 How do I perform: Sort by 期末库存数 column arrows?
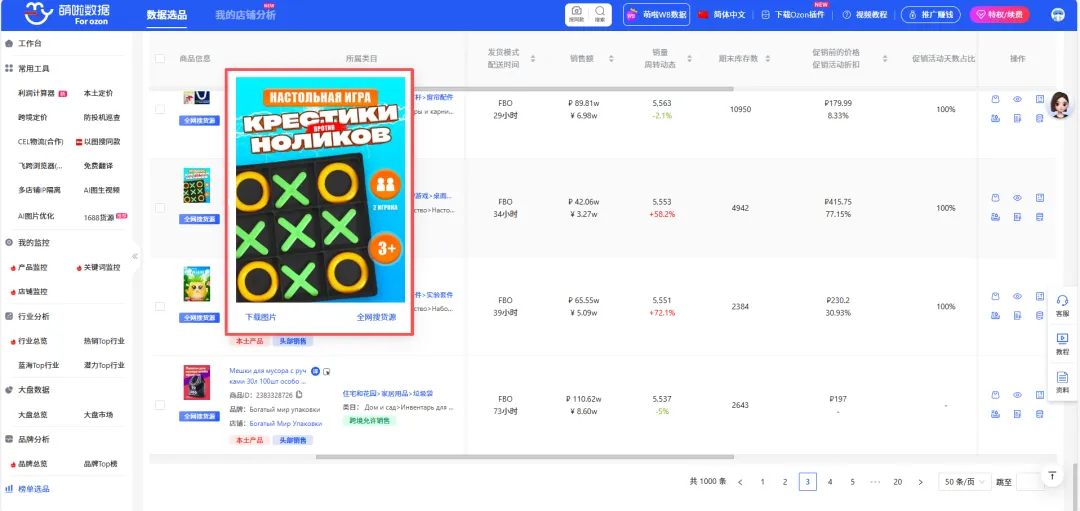pos(767,59)
